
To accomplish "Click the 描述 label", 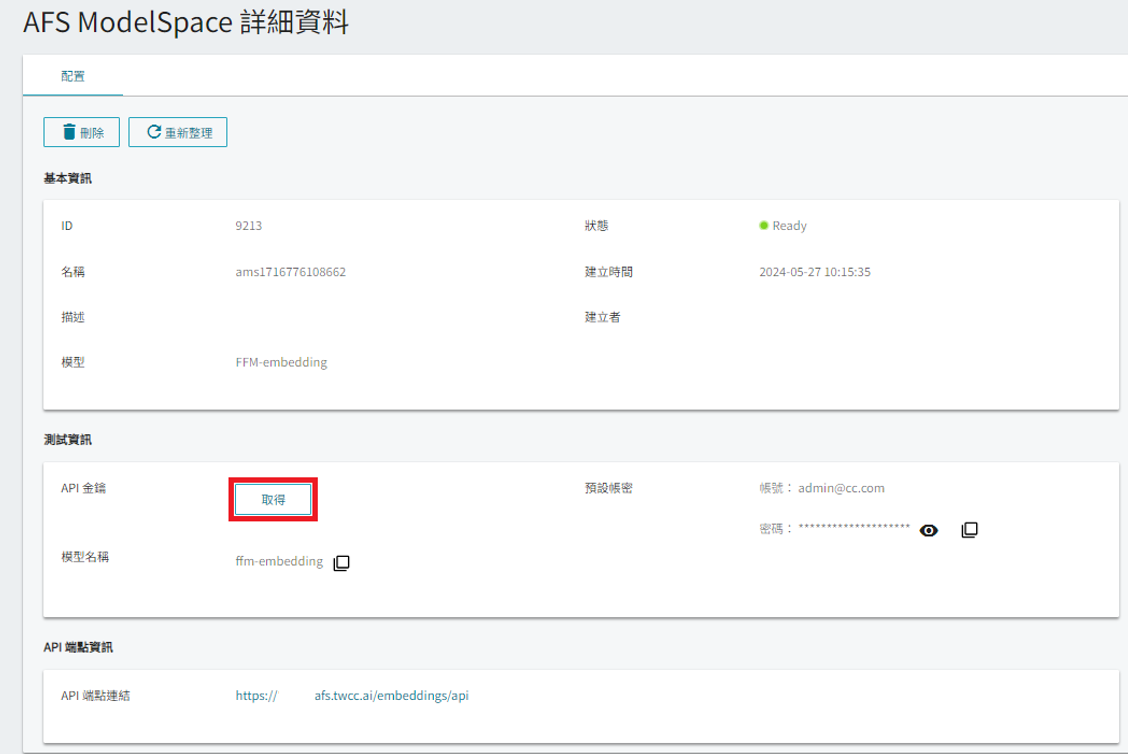I will coord(73,317).
